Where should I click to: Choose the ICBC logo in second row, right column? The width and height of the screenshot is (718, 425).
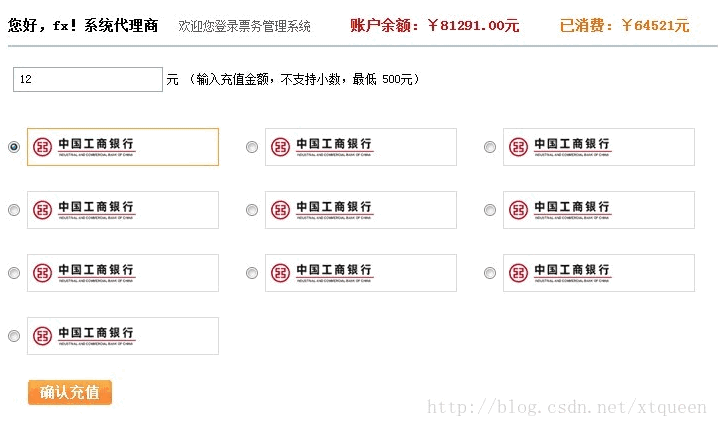click(x=598, y=210)
